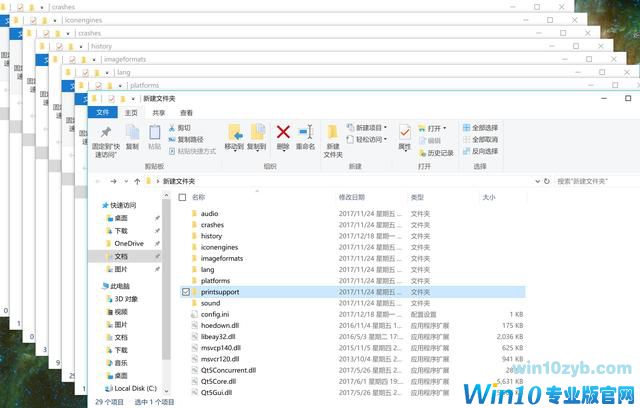Toggle the select-all checkbox in header
This screenshot has width=640, height=408.
[x=182, y=197]
